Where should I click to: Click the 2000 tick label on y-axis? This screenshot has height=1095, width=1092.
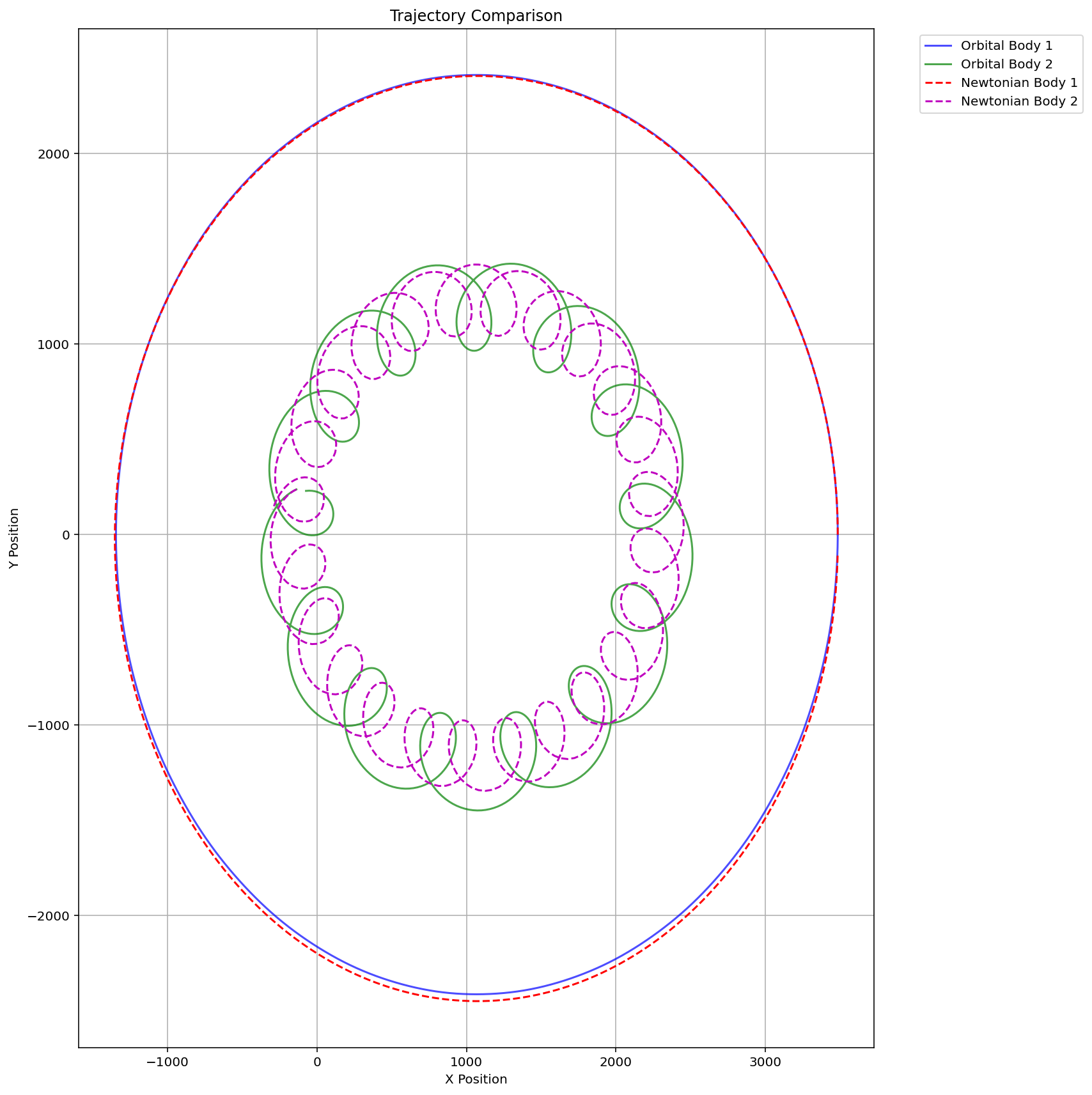pyautogui.click(x=56, y=154)
